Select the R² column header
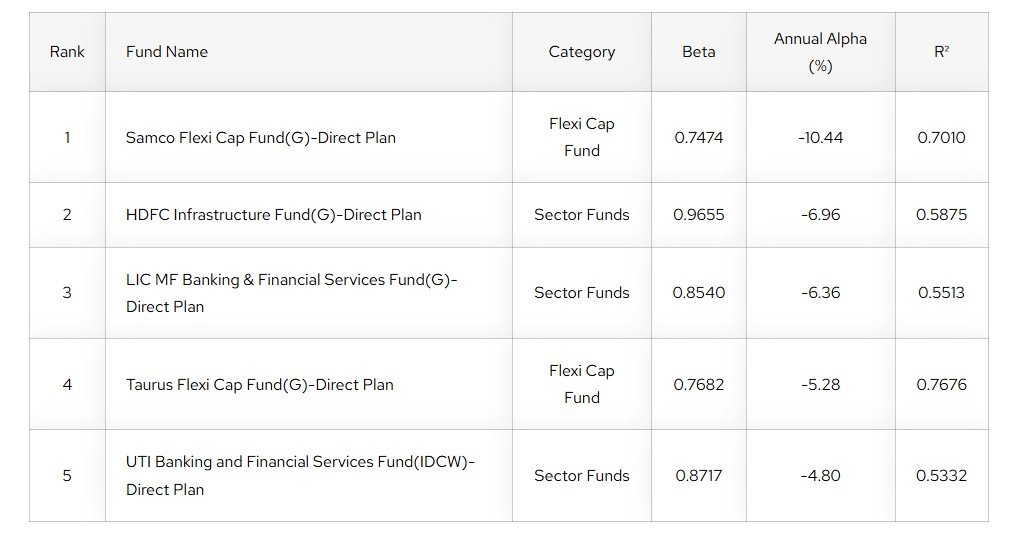 point(941,52)
